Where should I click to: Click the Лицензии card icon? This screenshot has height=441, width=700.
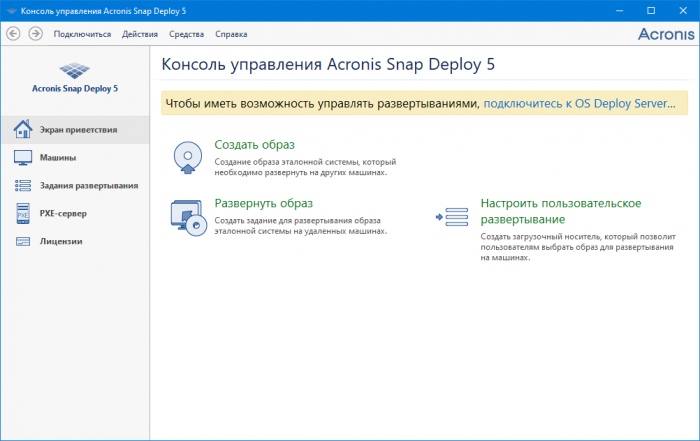point(22,241)
